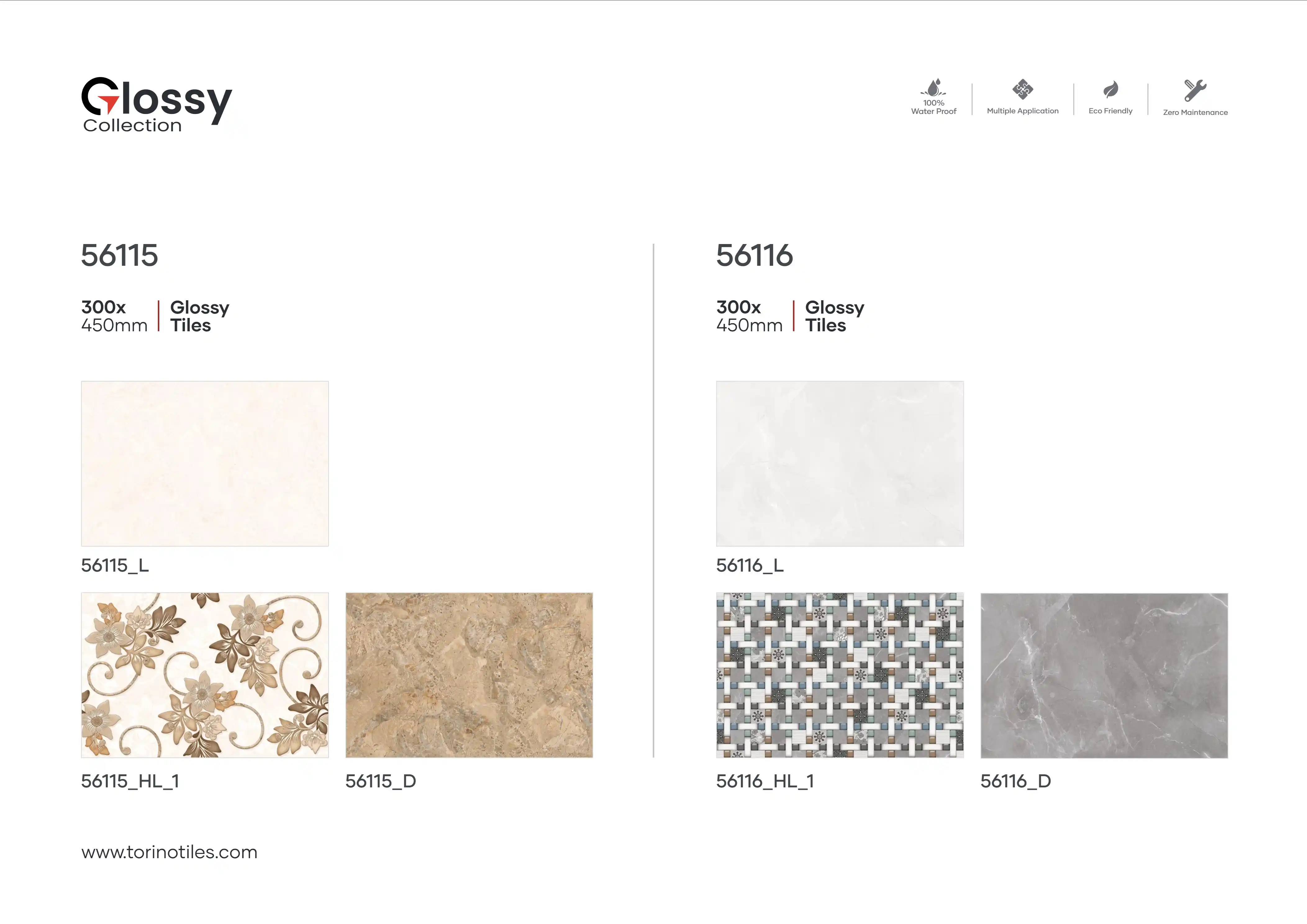
Task: Click the Multiple Application puzzle icon
Action: (x=1022, y=89)
